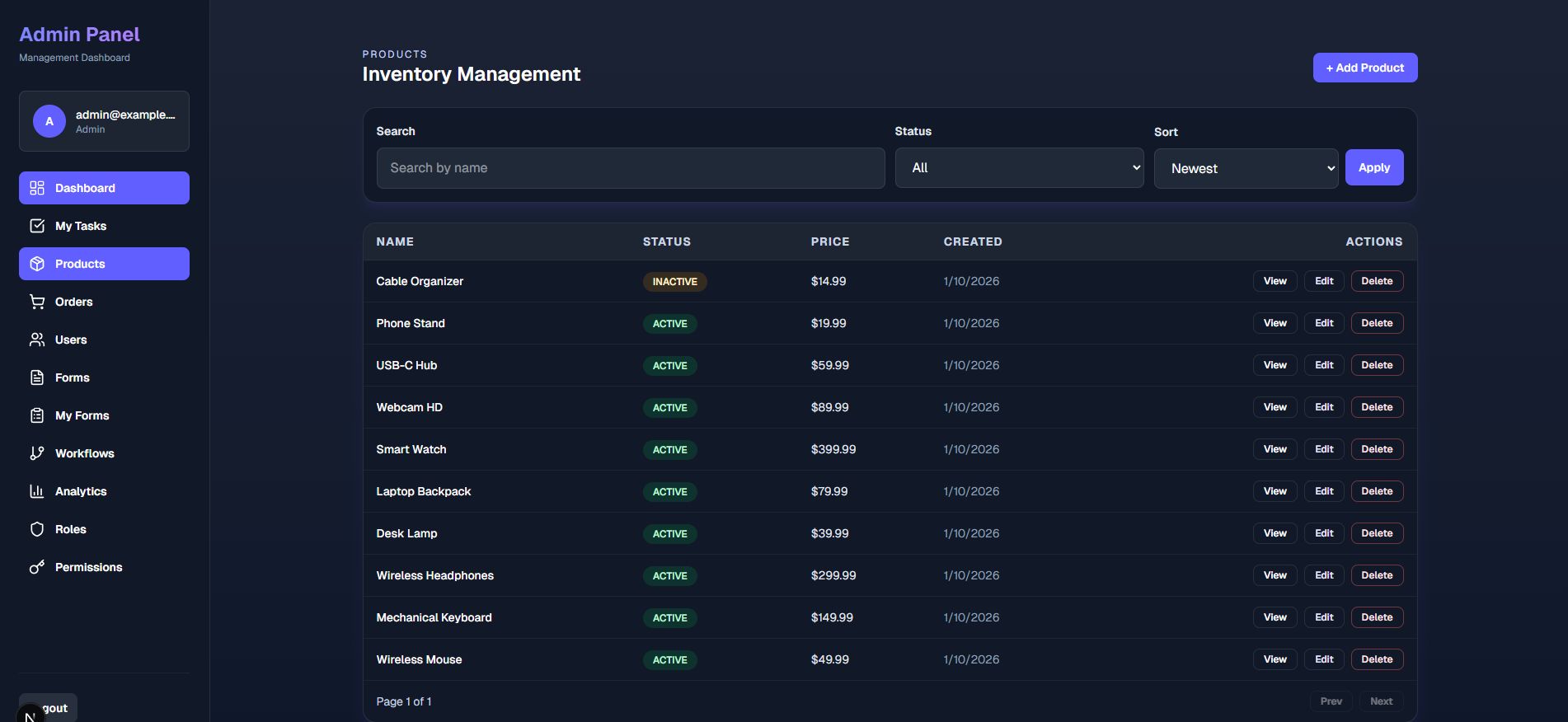This screenshot has height=722, width=1568.
Task: Click the Roles shield icon
Action: pos(37,529)
